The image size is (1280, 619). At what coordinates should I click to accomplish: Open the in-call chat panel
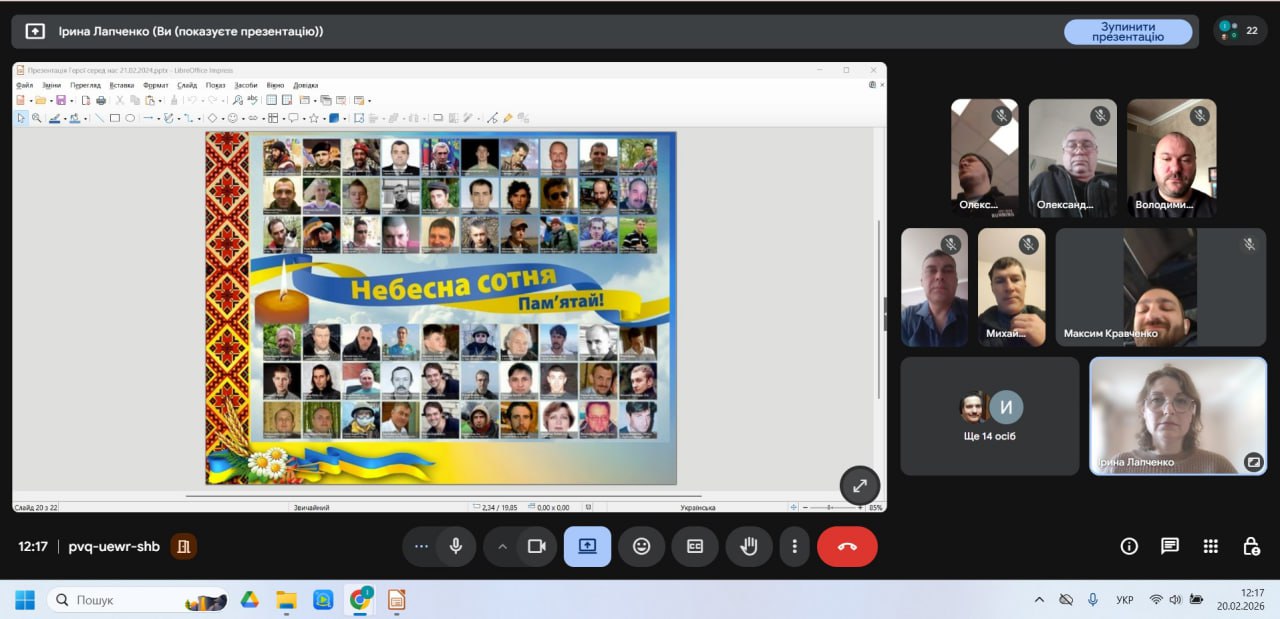(x=1169, y=546)
